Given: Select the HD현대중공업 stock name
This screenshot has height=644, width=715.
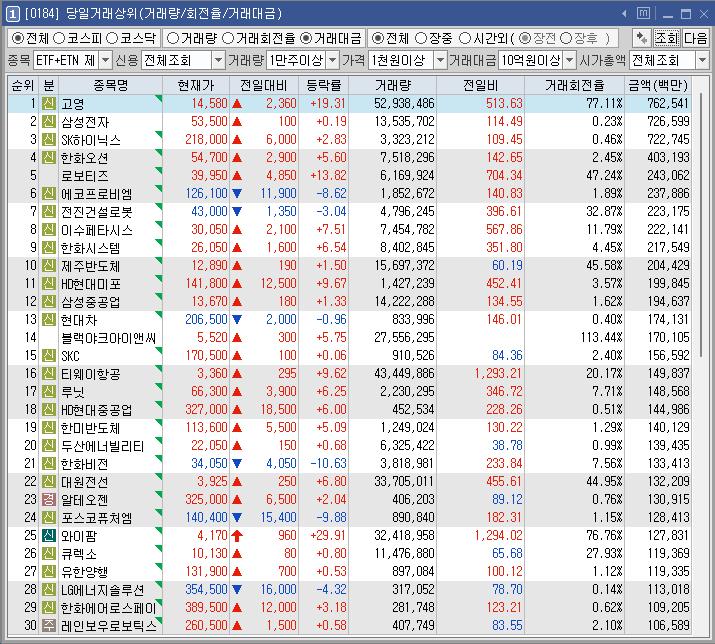Looking at the screenshot, I should tap(97, 410).
